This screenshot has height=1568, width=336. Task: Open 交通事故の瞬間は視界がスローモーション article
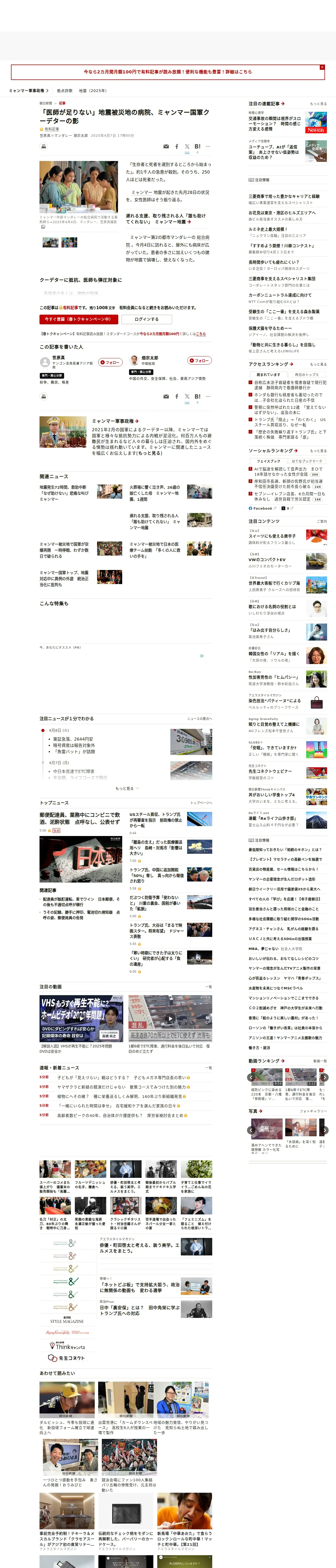275,124
